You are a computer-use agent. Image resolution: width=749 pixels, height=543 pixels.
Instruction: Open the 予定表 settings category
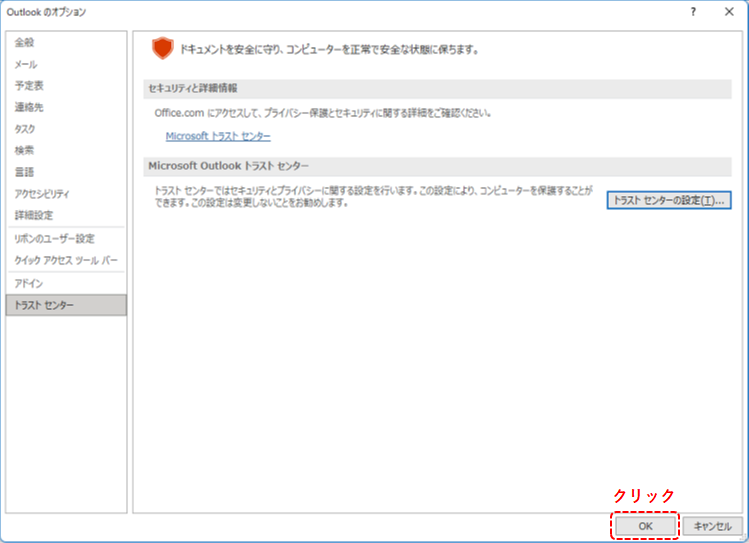coord(66,85)
